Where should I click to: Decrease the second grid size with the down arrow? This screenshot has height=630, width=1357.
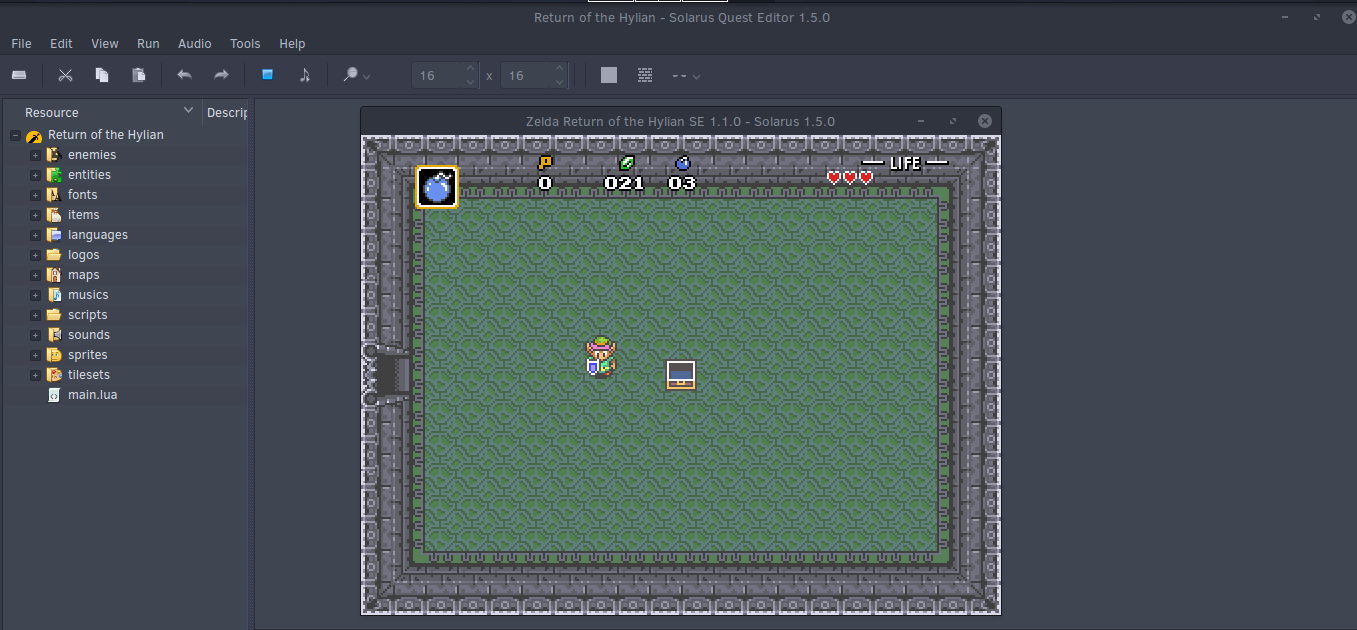coord(560,82)
